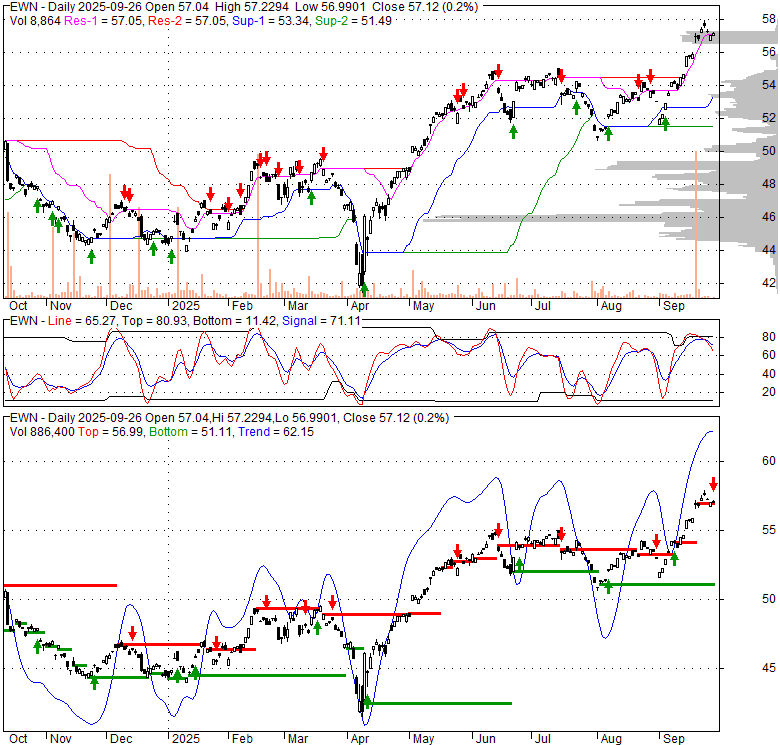Click the 20 level label on oscillator axis
780x745 pixels.
tap(769, 392)
